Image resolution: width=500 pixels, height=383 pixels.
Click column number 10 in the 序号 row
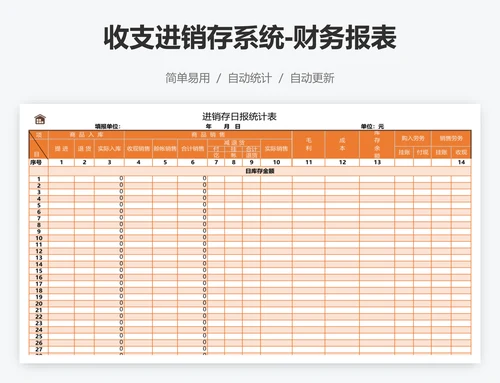tap(276, 162)
